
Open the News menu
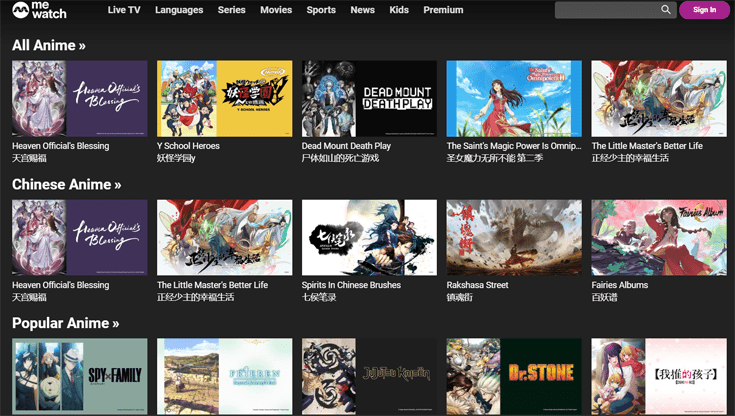pyautogui.click(x=362, y=10)
